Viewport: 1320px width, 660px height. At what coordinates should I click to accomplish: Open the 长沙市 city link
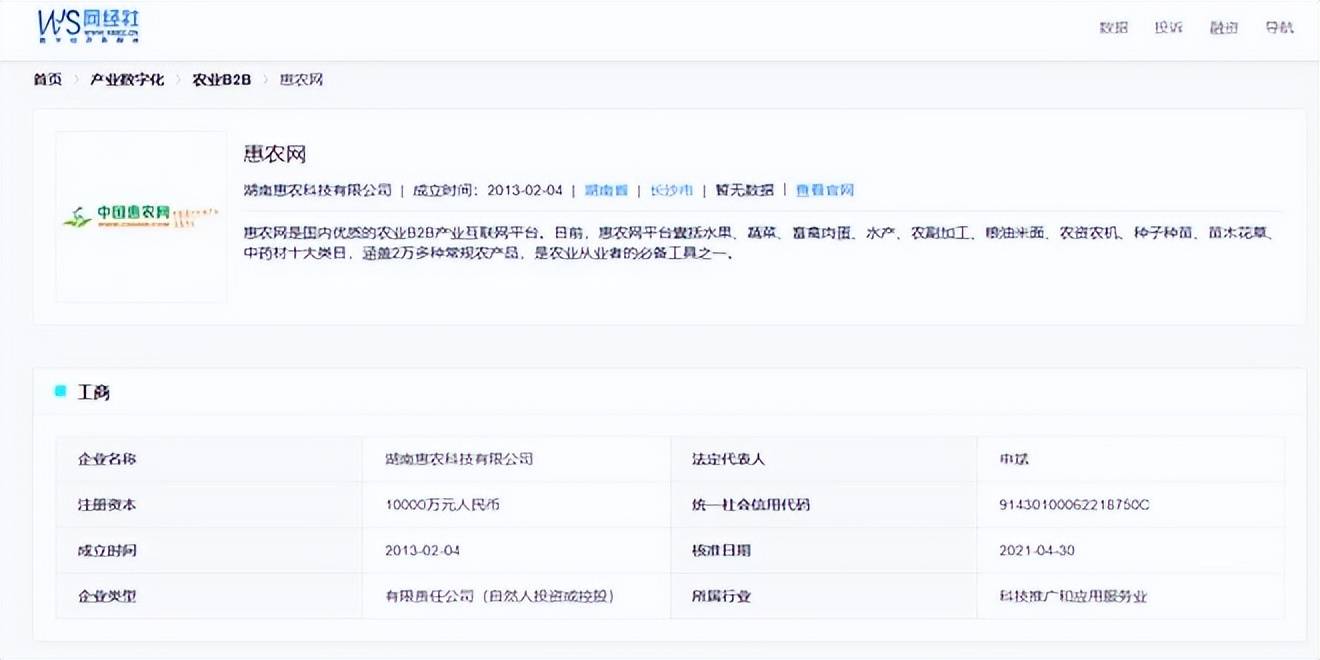click(671, 190)
